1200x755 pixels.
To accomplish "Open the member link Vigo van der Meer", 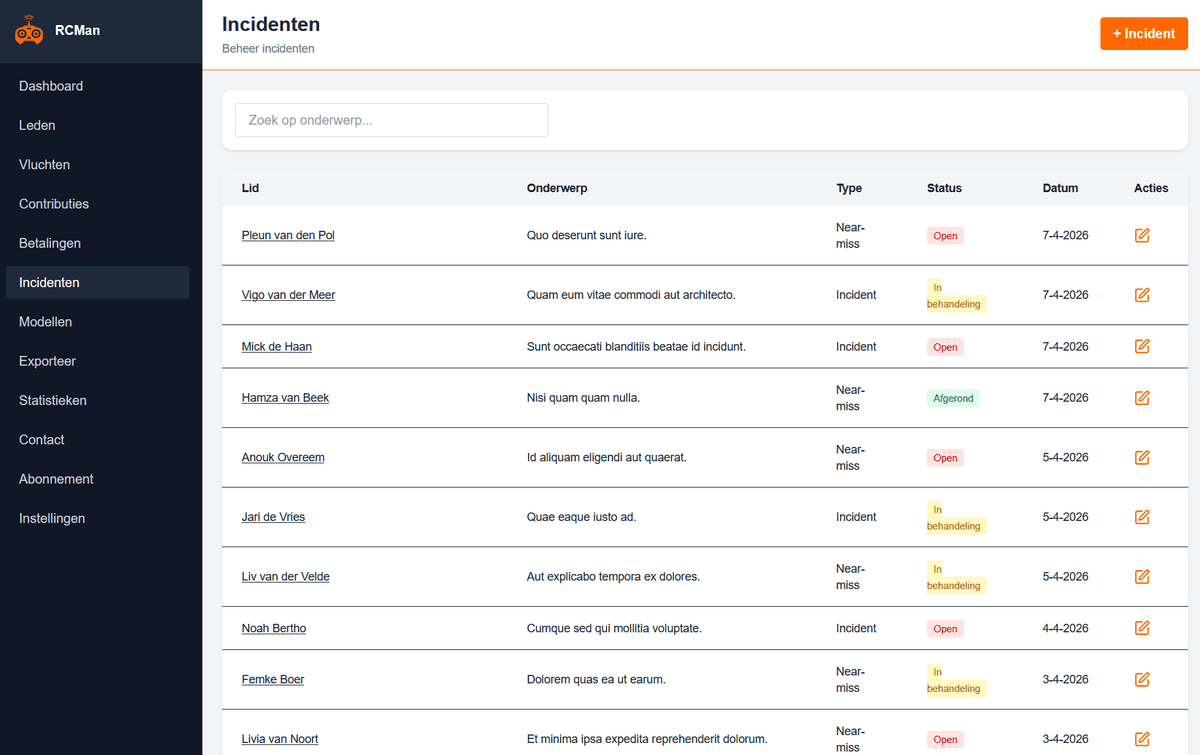I will pyautogui.click(x=288, y=294).
